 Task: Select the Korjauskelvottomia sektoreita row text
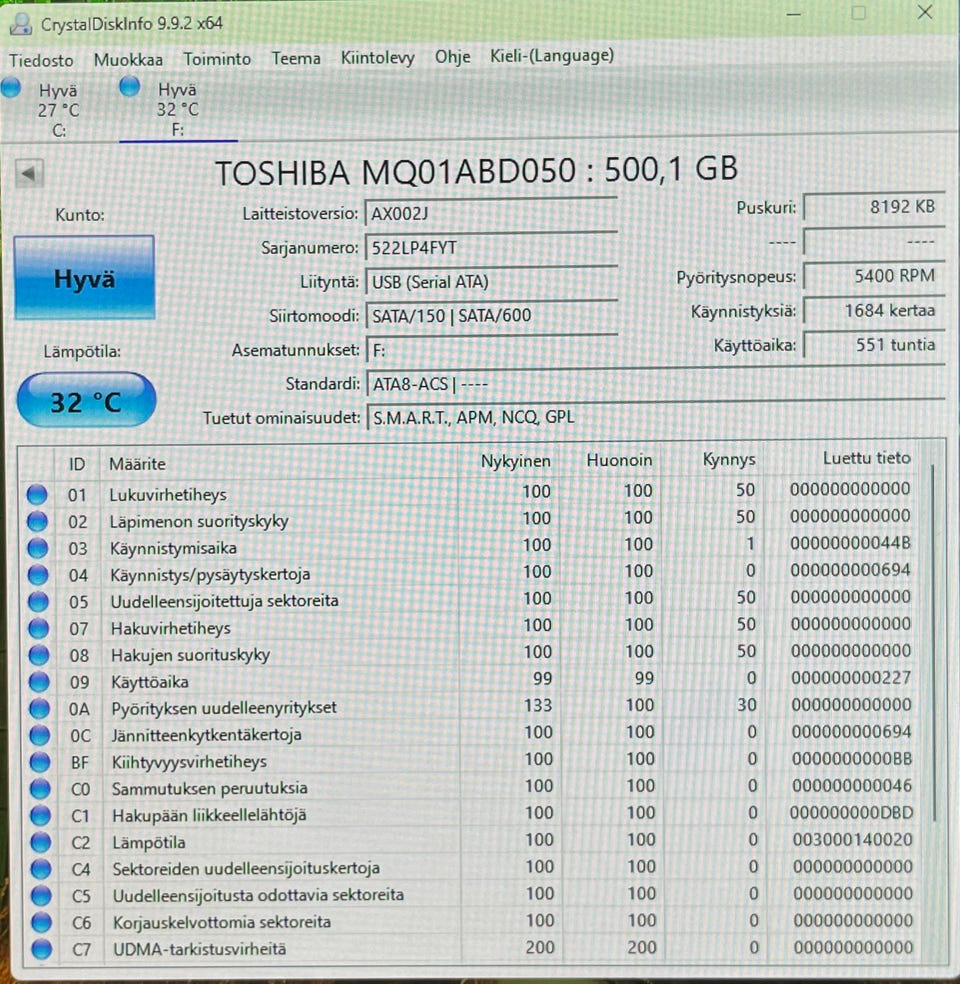coord(221,922)
